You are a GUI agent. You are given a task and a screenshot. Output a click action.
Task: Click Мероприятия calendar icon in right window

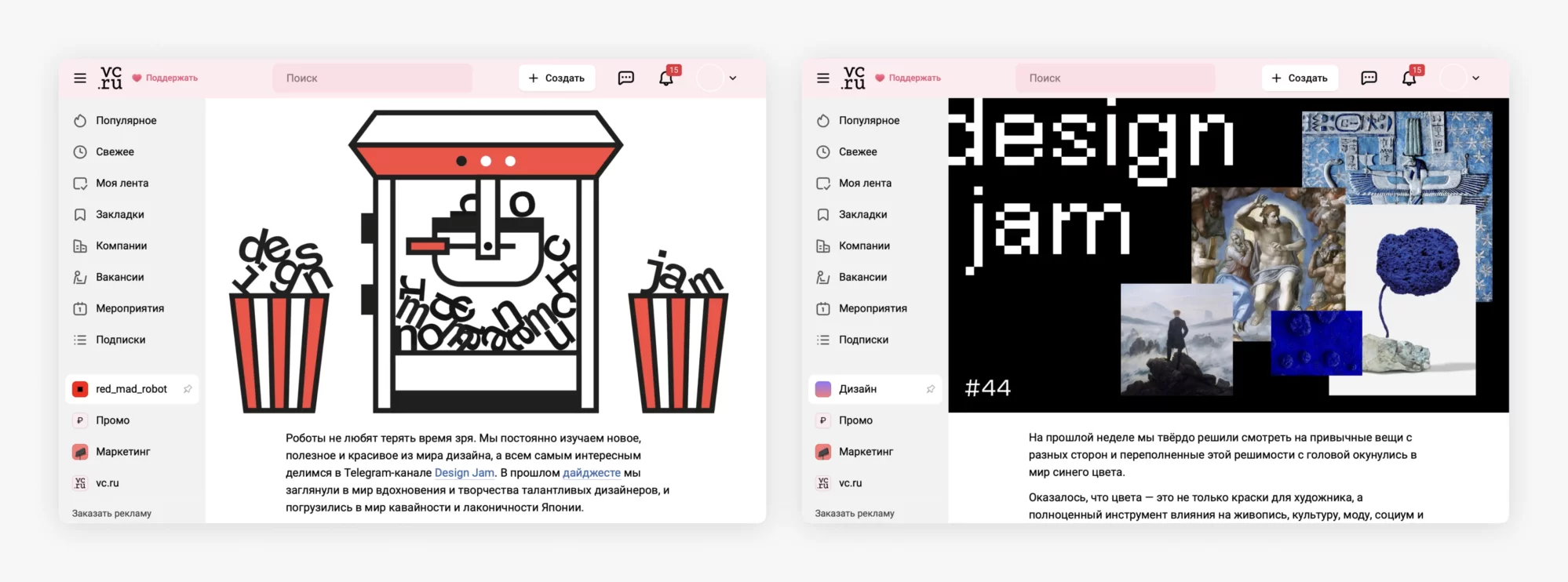(823, 309)
